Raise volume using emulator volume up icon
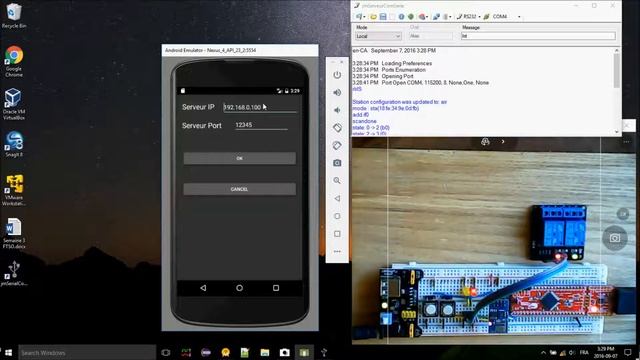The height and width of the screenshot is (360, 640). pyautogui.click(x=337, y=93)
